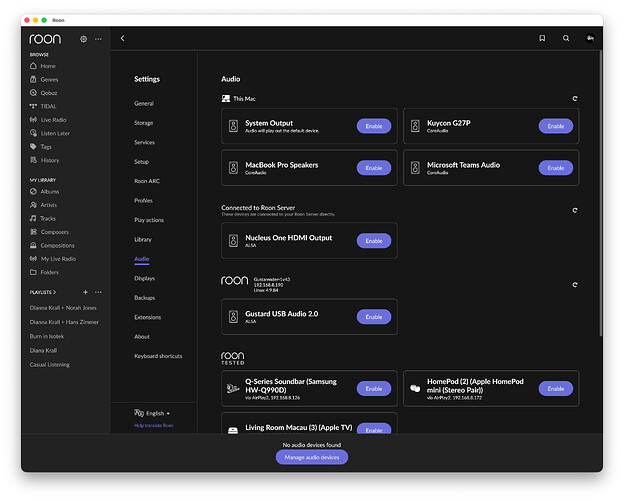The height and width of the screenshot is (500, 624).
Task: Open the bookmarks icon in top bar
Action: [x=542, y=38]
